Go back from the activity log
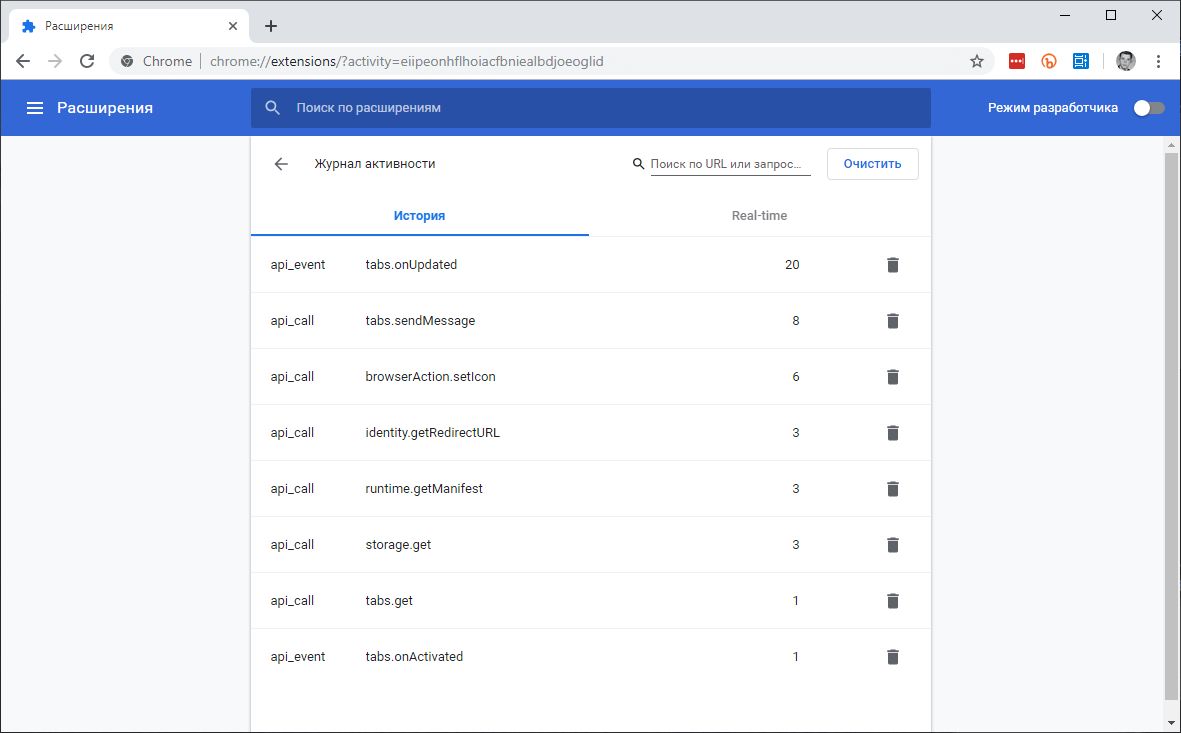 click(281, 164)
